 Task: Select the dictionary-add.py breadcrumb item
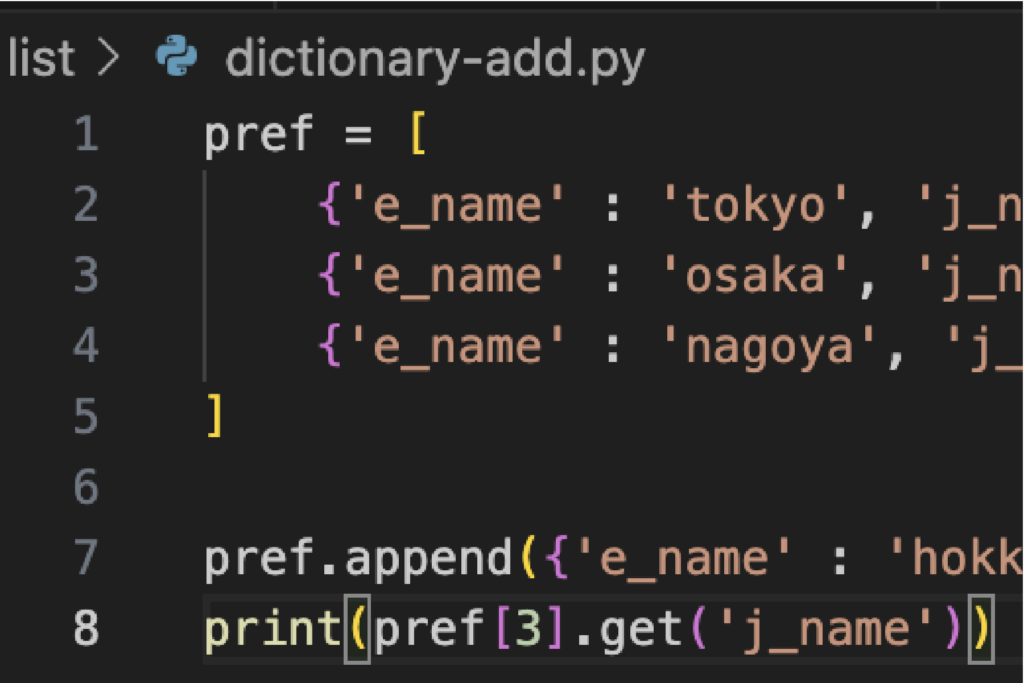[435, 59]
